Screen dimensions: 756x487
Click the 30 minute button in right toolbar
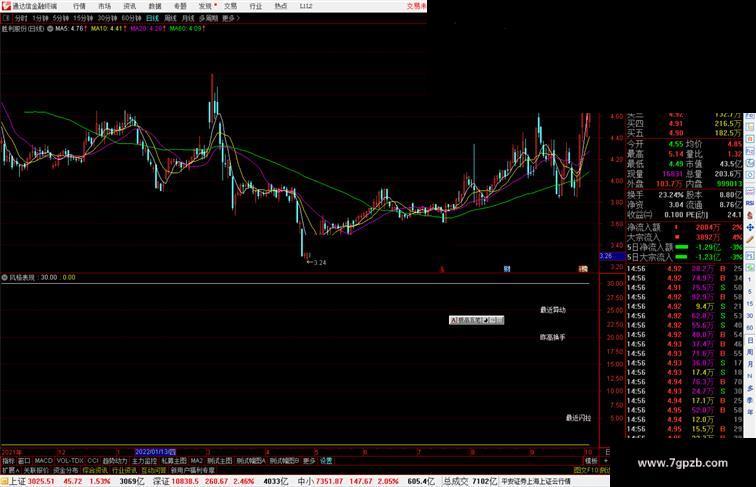[750, 316]
